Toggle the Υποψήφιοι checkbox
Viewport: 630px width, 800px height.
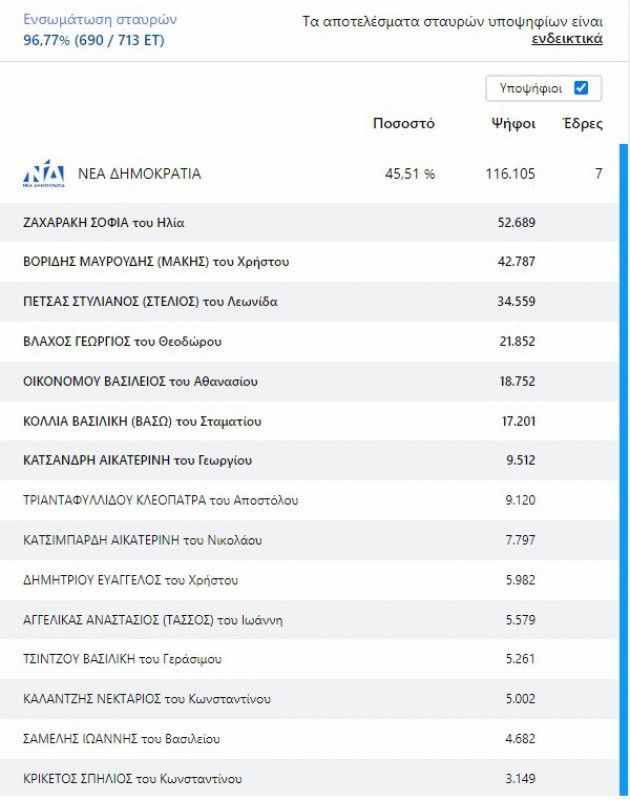pyautogui.click(x=581, y=88)
